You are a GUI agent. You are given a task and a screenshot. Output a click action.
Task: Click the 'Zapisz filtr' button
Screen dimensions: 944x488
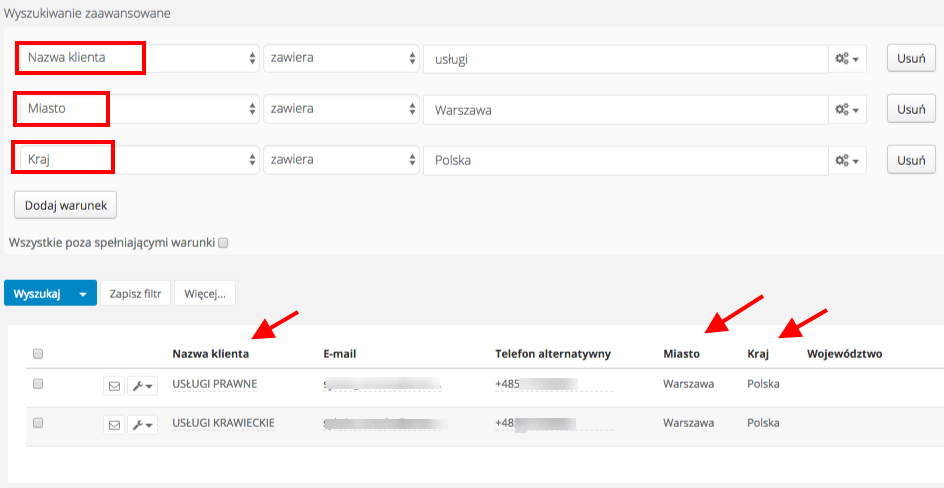point(135,294)
